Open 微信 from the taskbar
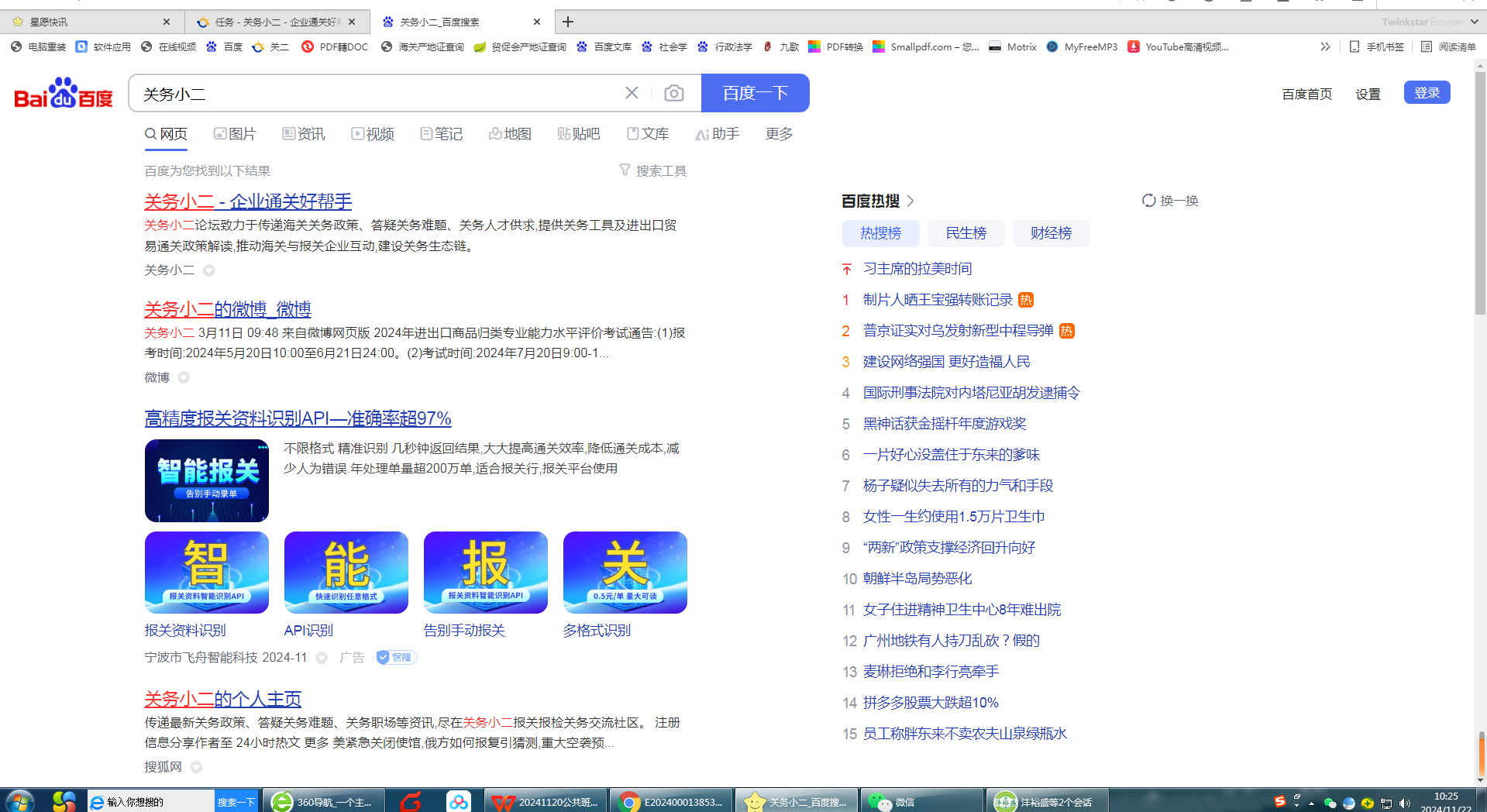The height and width of the screenshot is (812, 1487). coord(924,801)
